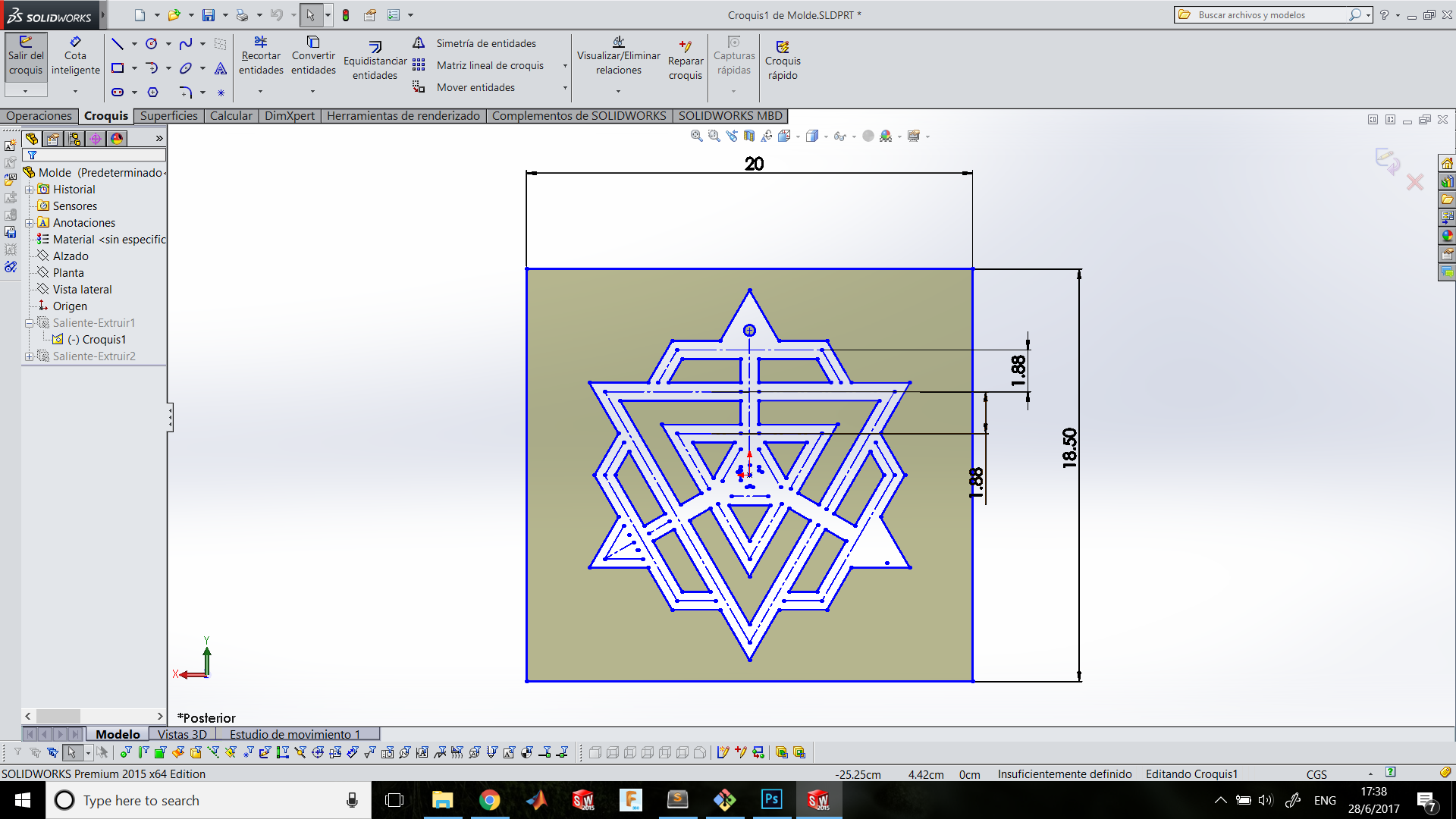Switch to the Calcular tab
The height and width of the screenshot is (819, 1456).
click(x=231, y=116)
